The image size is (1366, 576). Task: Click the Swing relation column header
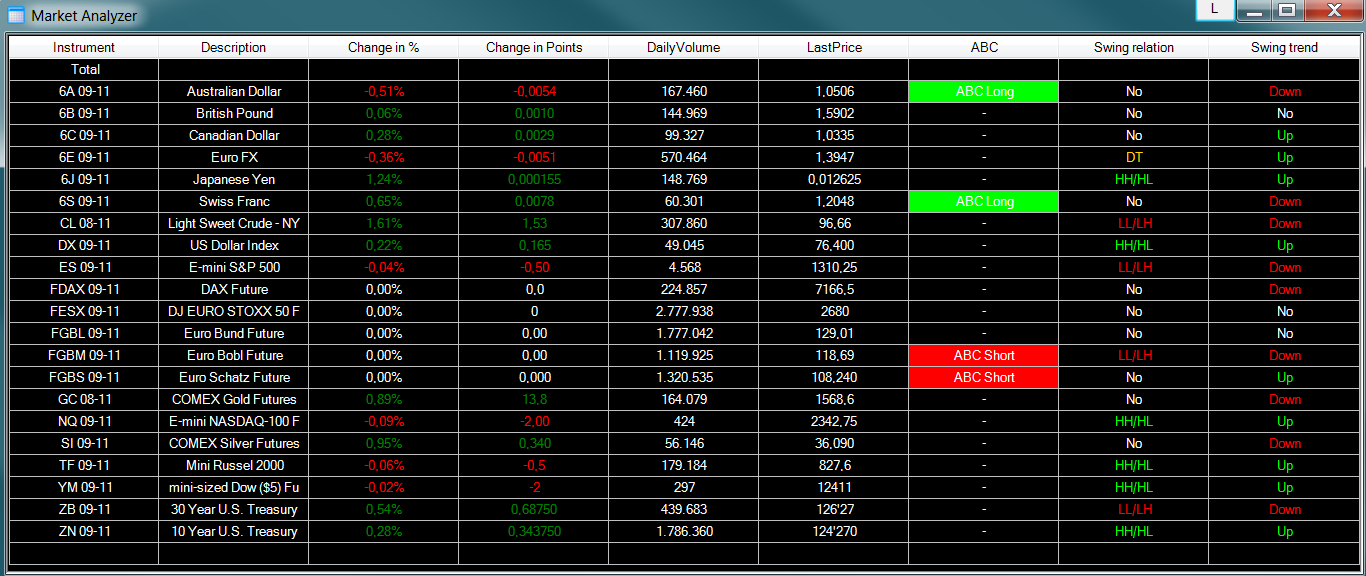click(1134, 47)
